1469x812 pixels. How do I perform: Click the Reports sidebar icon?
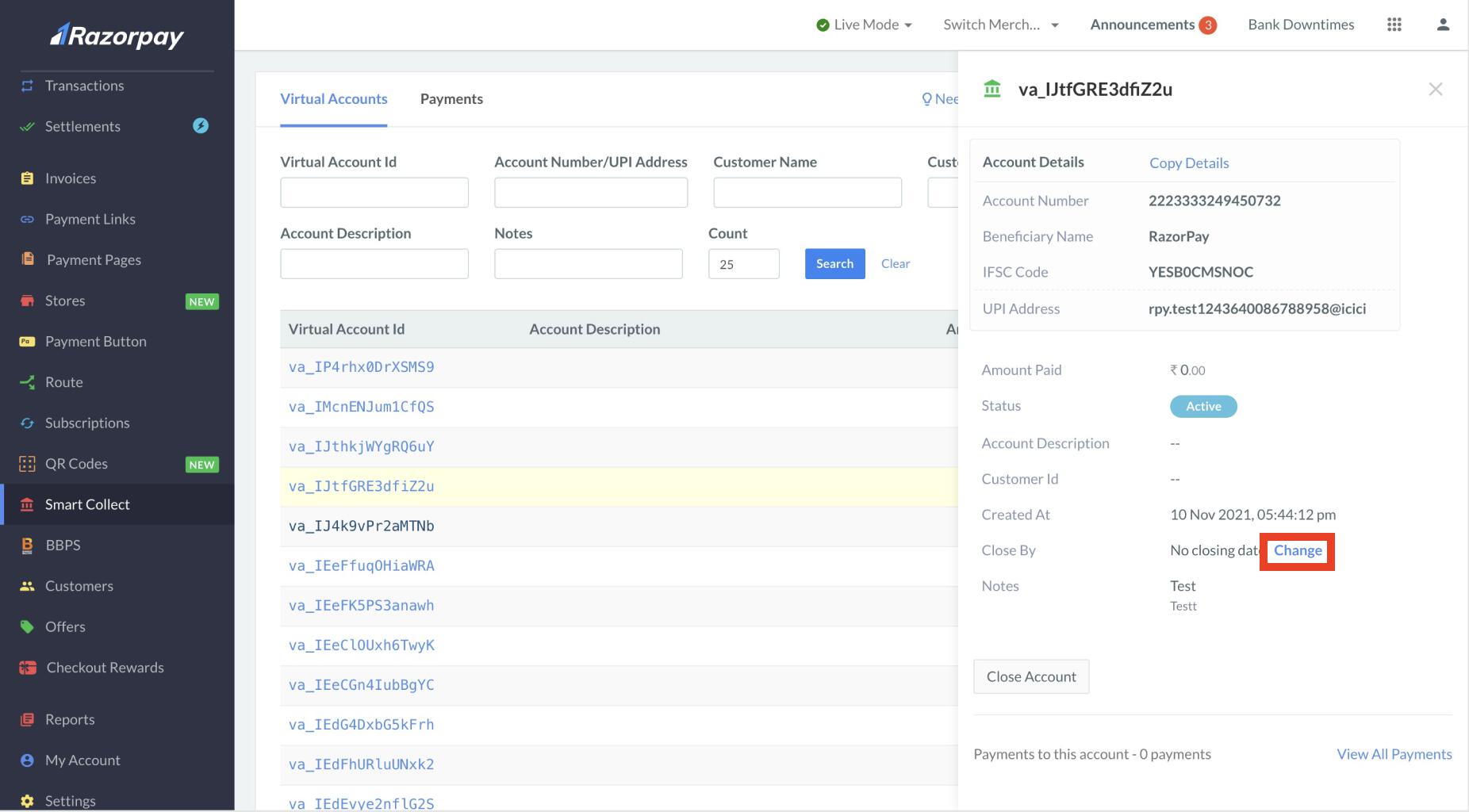pos(27,719)
